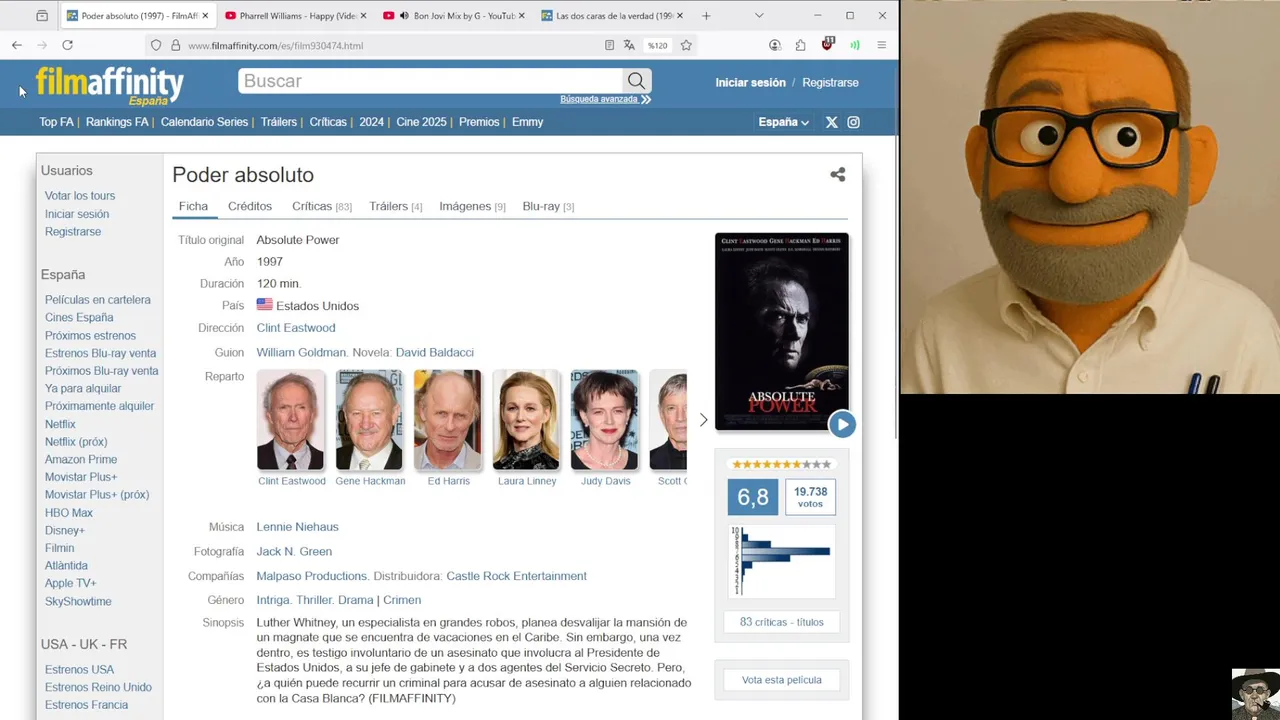Open FilmAffinity Instagram icon
Image resolution: width=1280 pixels, height=720 pixels.
point(854,122)
